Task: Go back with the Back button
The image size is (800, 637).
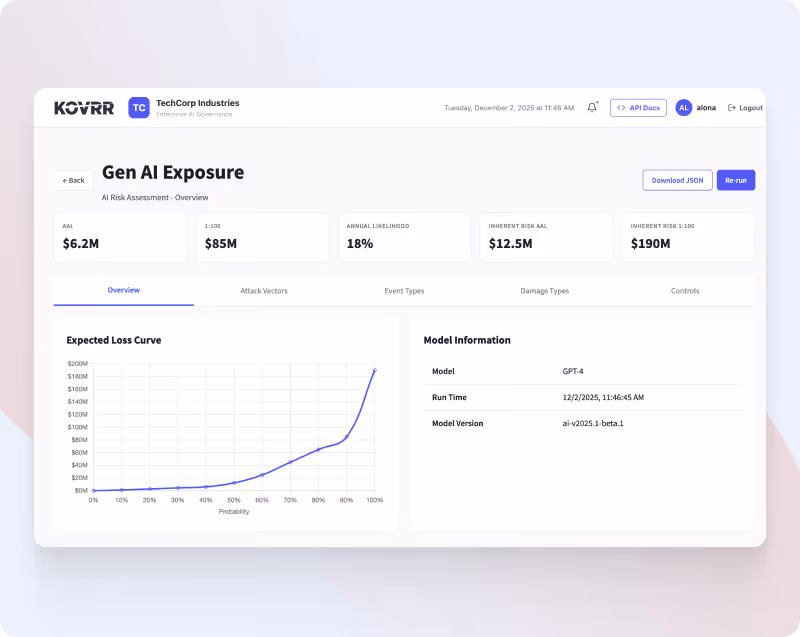Action: click(73, 181)
